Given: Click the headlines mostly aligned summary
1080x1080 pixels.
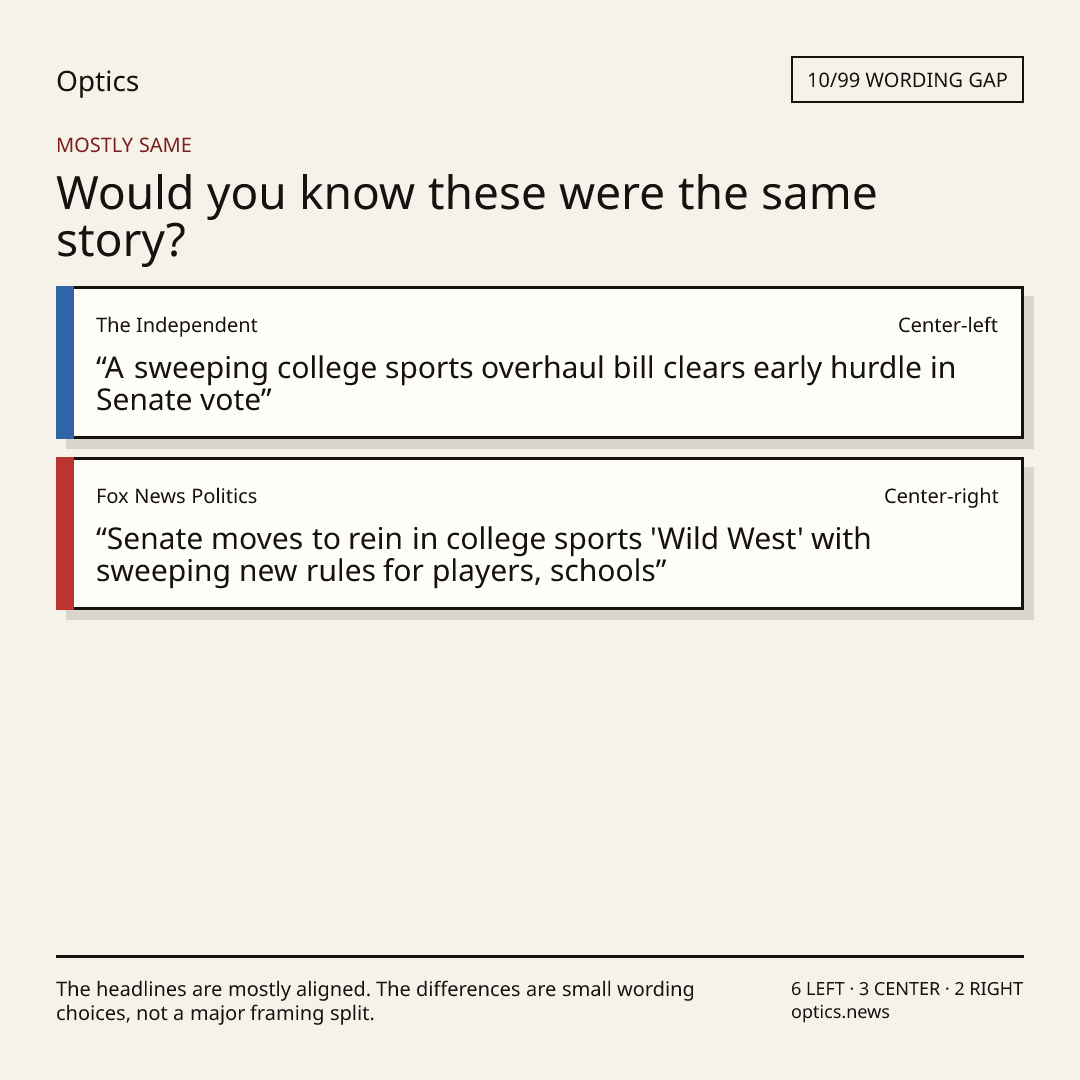Looking at the screenshot, I should 375,1001.
